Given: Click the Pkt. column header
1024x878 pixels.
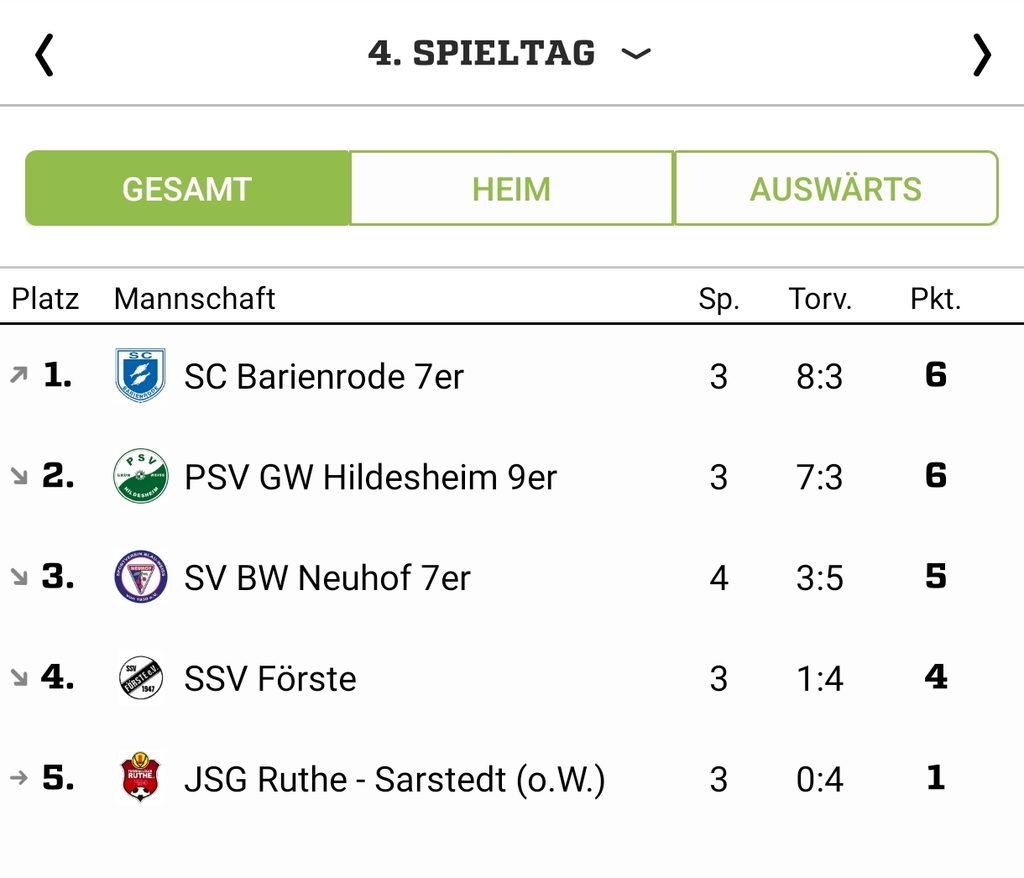Looking at the screenshot, I should pyautogui.click(x=936, y=299).
